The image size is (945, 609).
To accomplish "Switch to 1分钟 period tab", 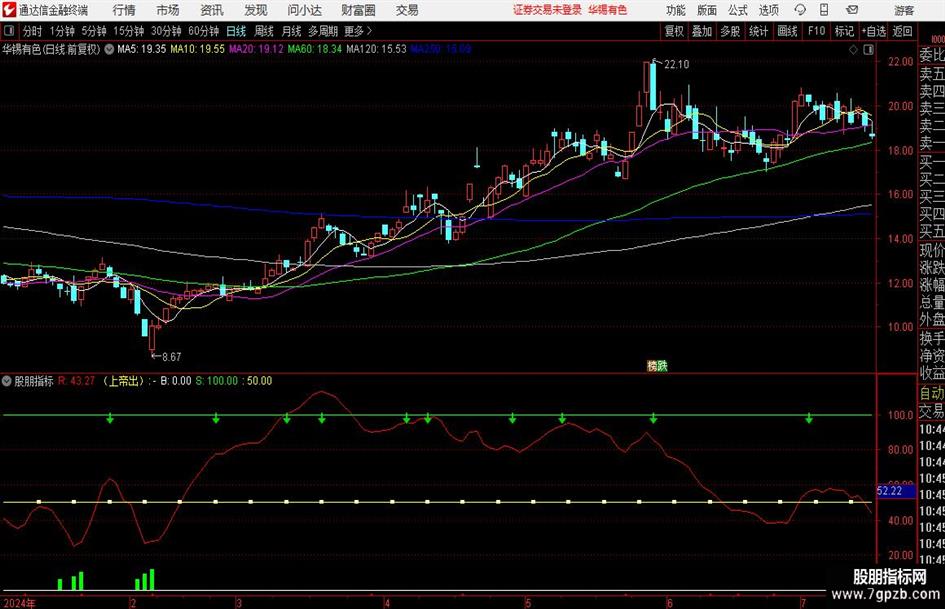I will click(62, 31).
